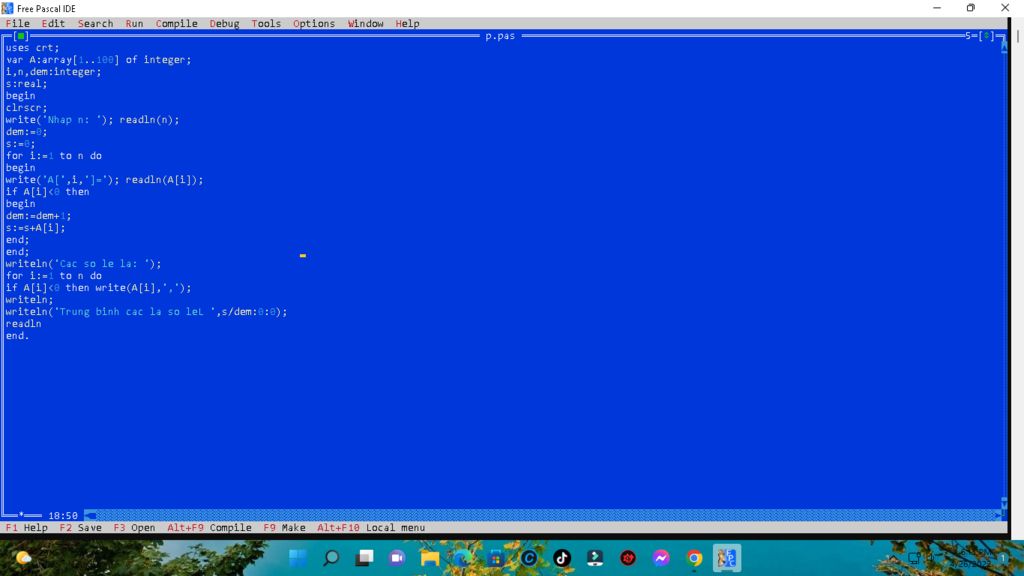
Task: Click the 'uses crt;' line
Action: [32, 48]
